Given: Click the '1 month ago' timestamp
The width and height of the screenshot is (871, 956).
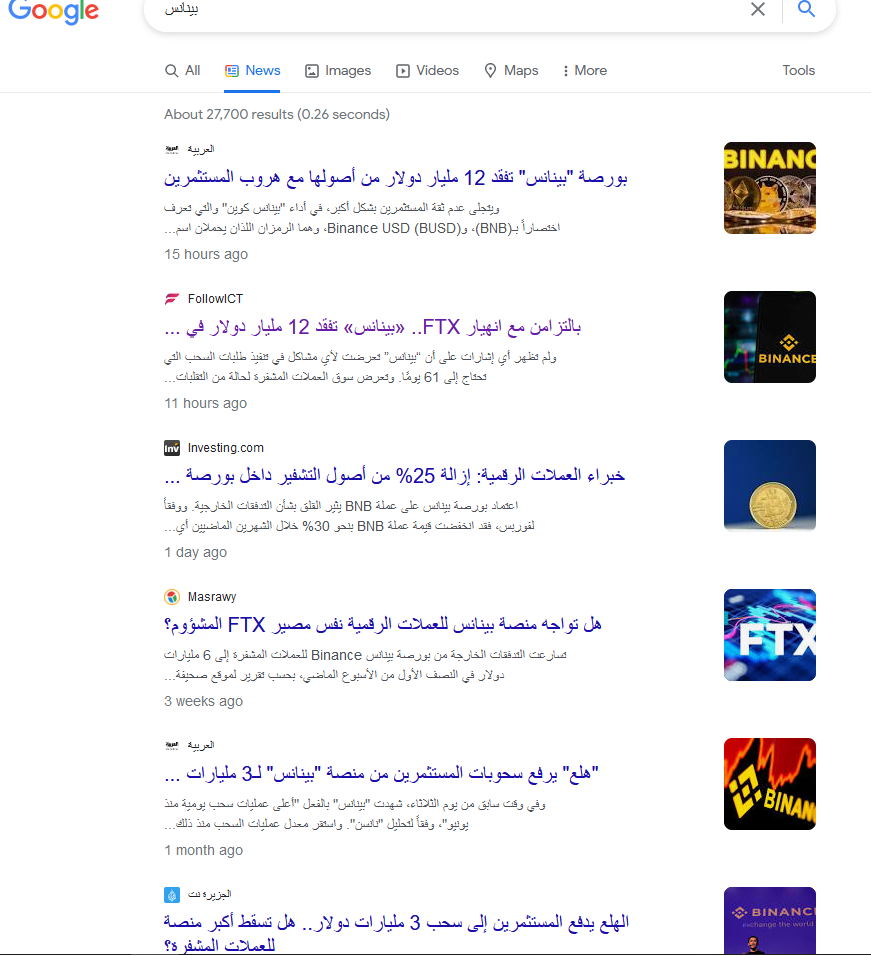Looking at the screenshot, I should coord(203,851).
